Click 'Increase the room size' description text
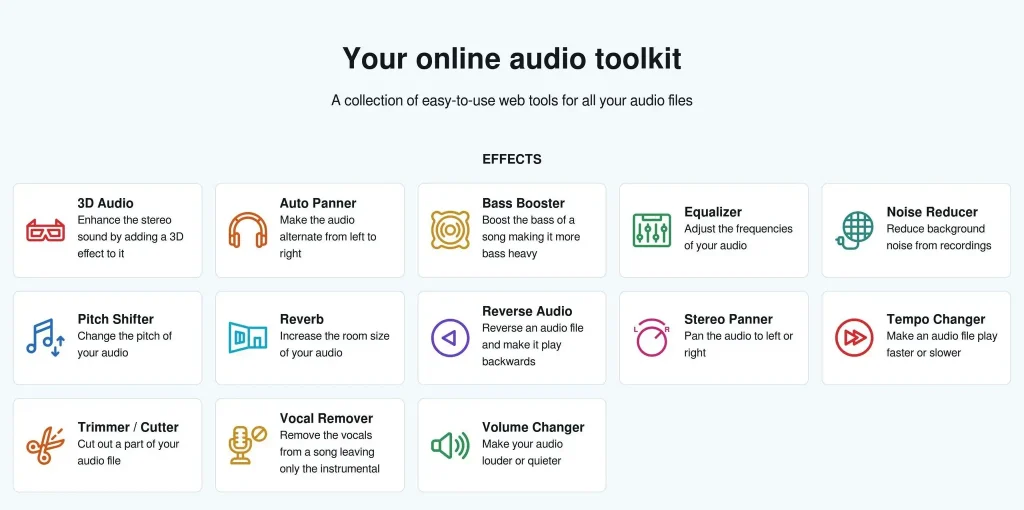 pos(334,344)
